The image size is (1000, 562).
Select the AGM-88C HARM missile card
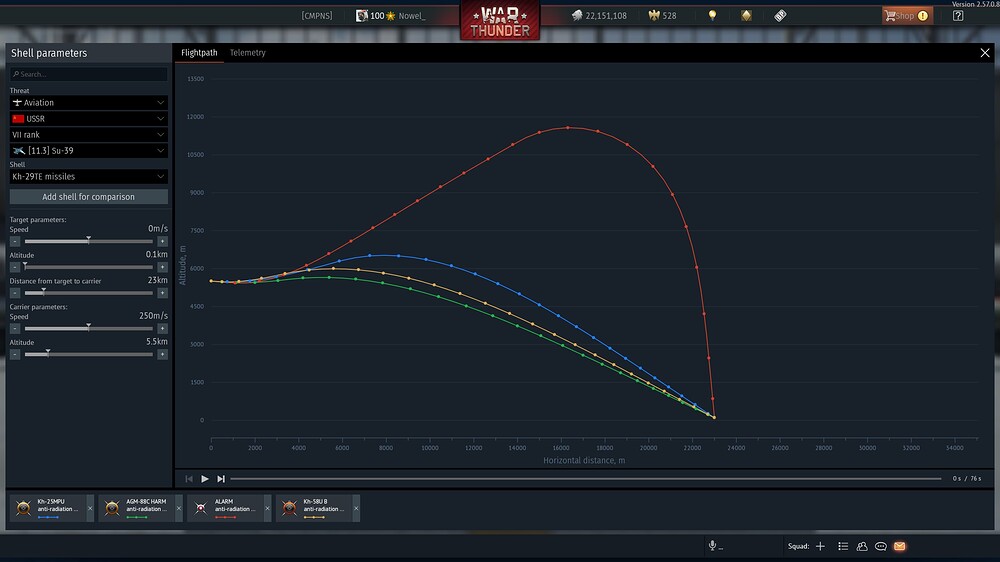[136, 508]
